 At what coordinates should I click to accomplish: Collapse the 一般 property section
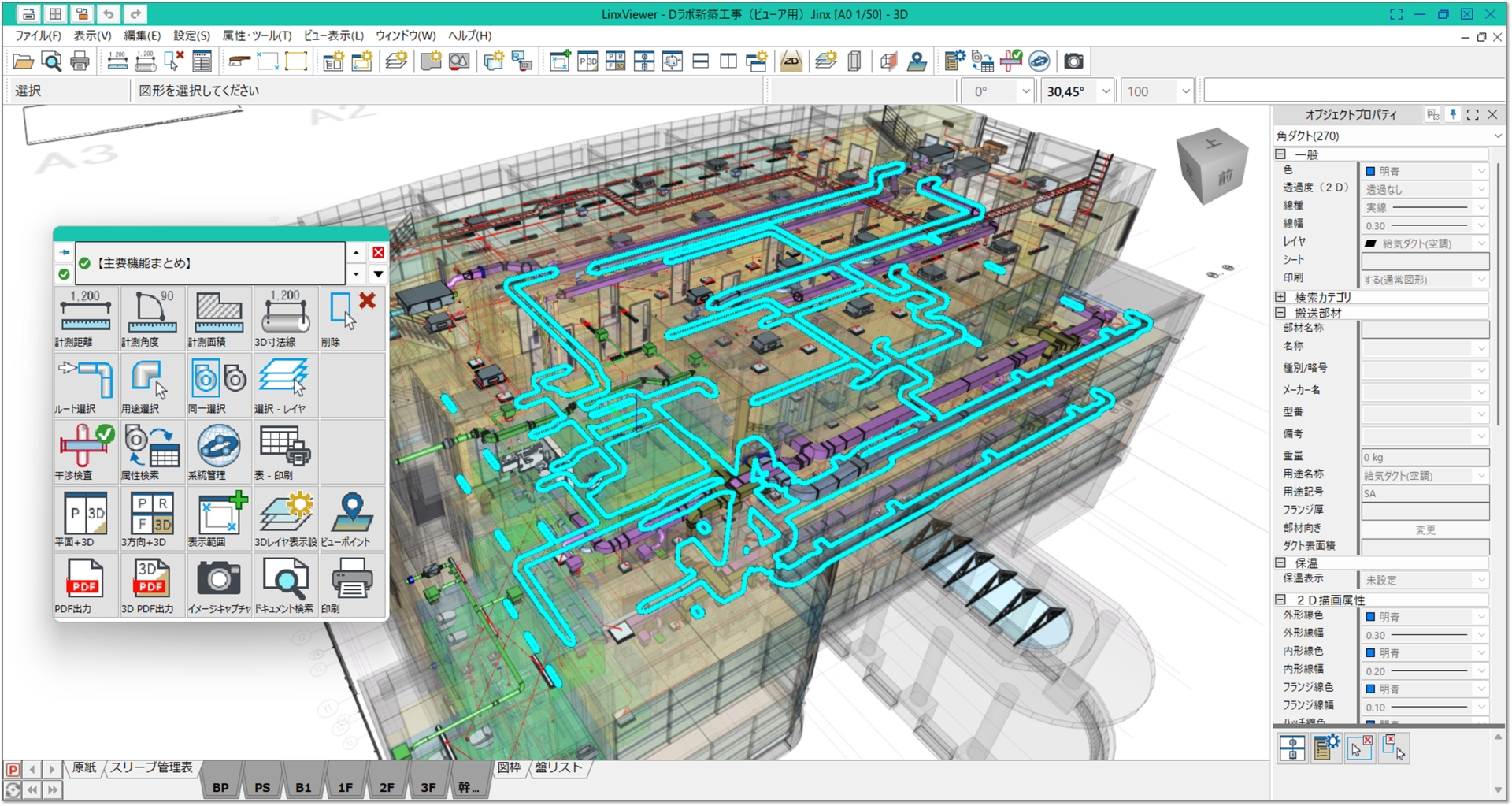click(x=1280, y=154)
